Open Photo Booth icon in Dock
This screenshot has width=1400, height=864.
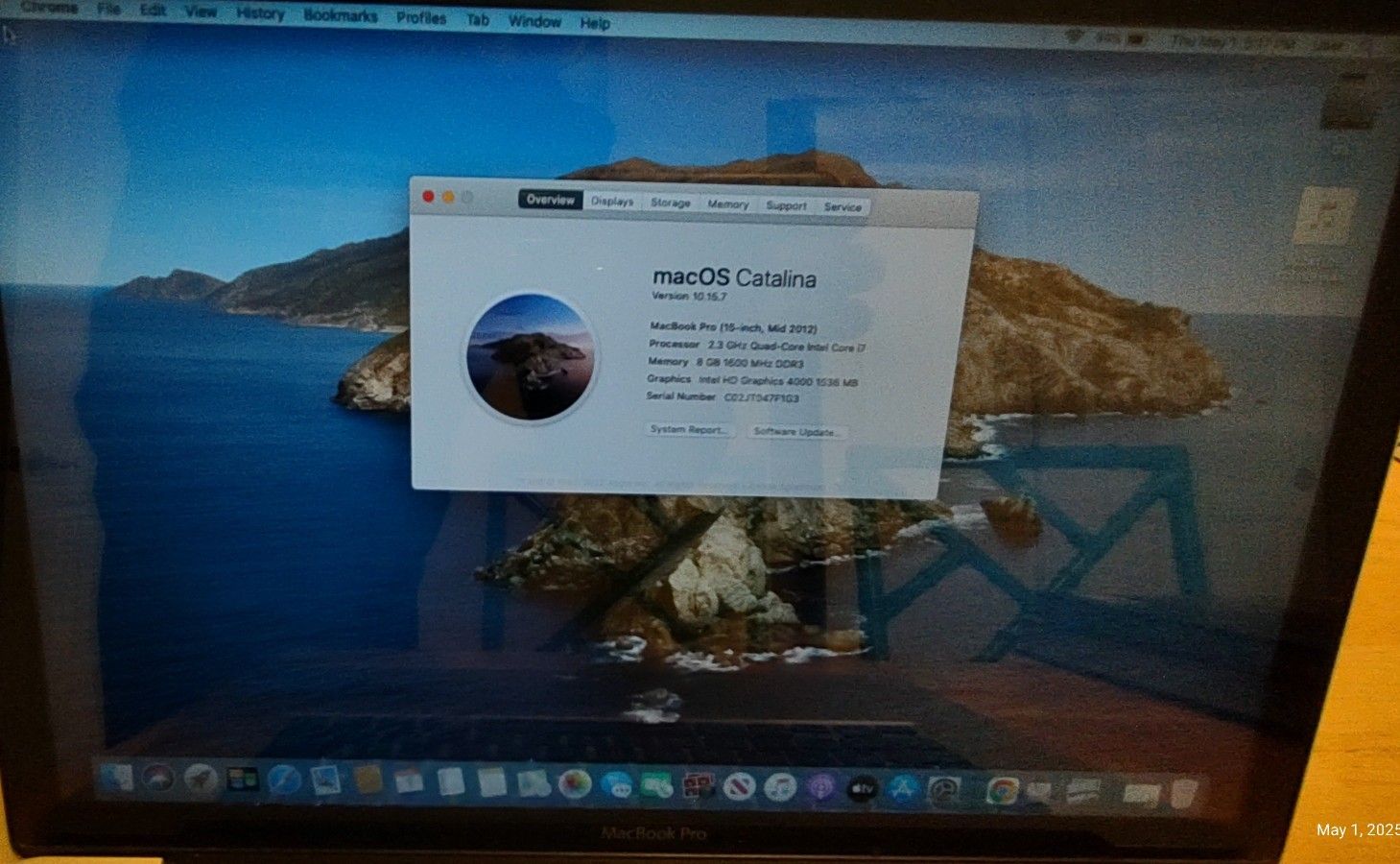pos(699,787)
